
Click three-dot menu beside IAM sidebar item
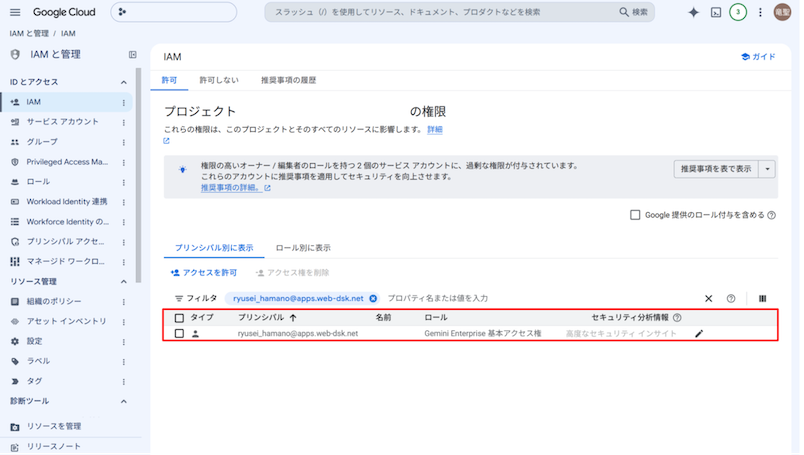coord(124,103)
